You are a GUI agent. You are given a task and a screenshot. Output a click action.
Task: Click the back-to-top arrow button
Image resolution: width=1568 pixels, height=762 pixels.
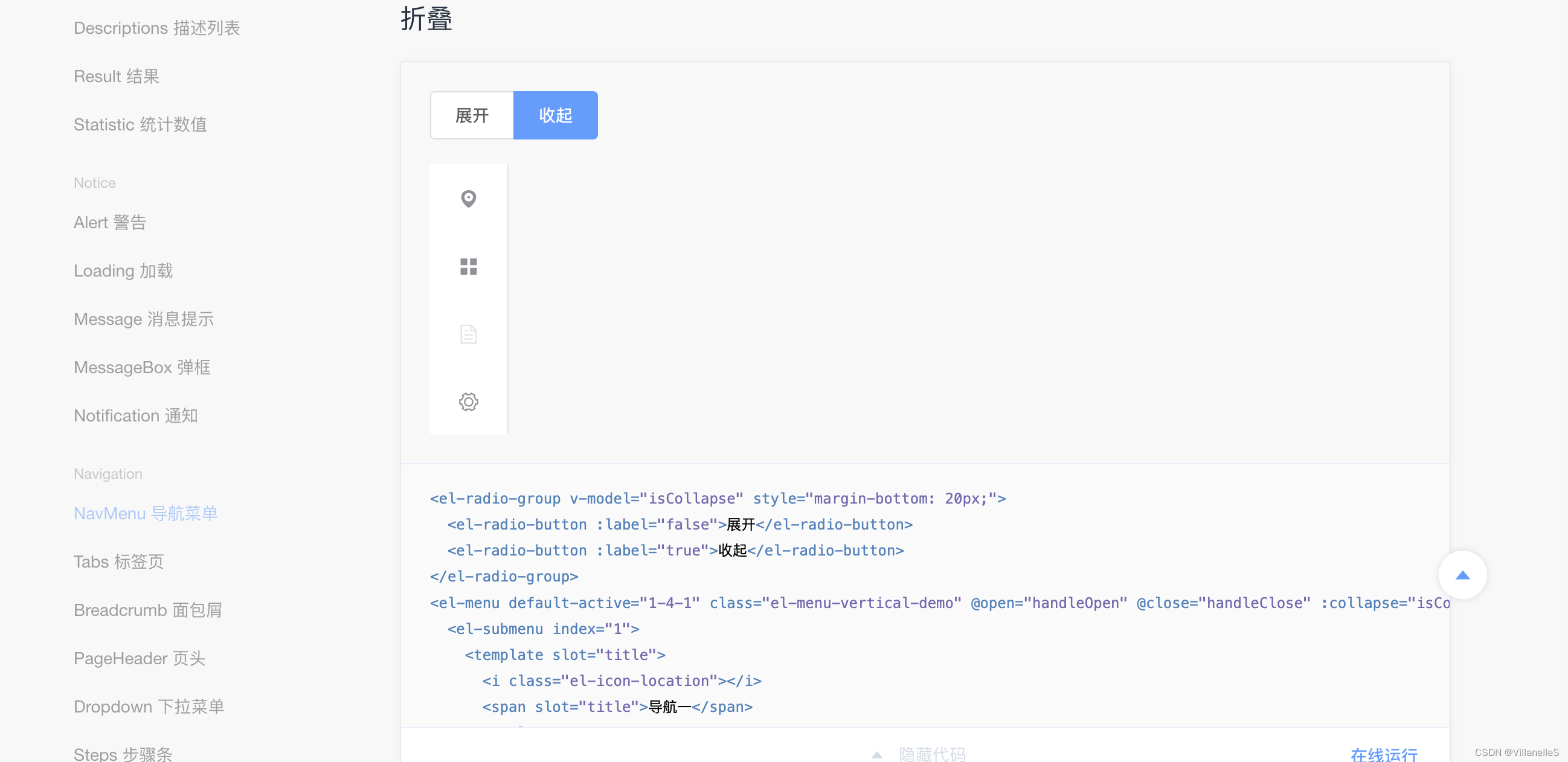tap(1462, 575)
